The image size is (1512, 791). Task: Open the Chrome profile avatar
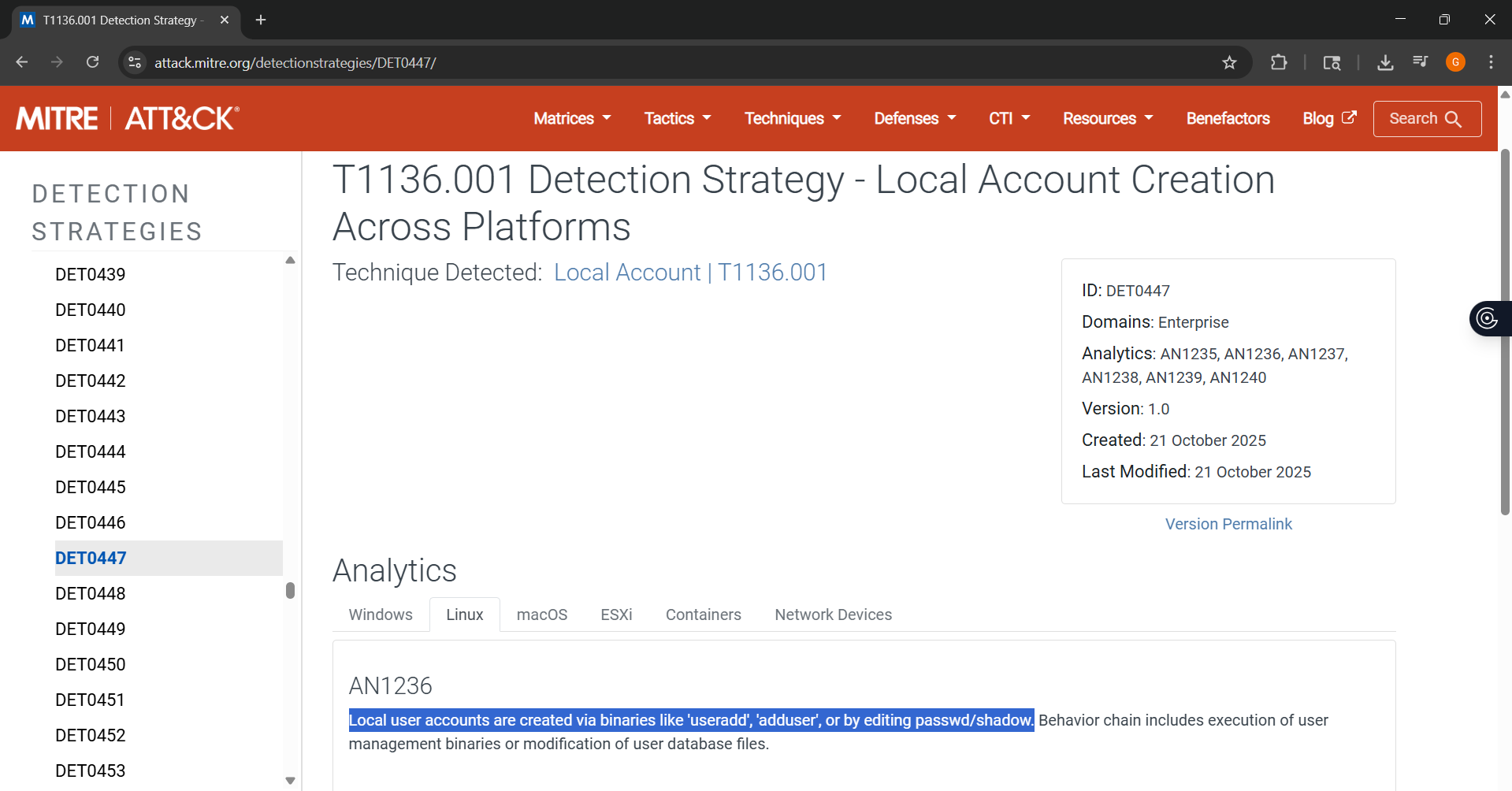coord(1455,62)
